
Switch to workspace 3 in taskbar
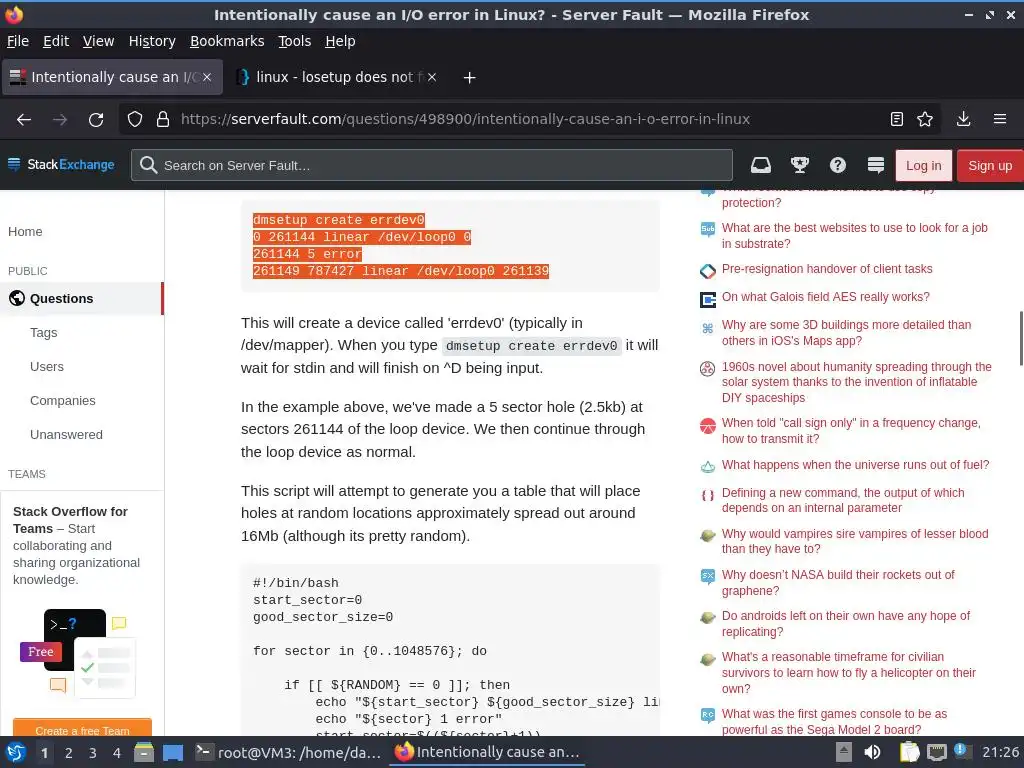coord(93,753)
